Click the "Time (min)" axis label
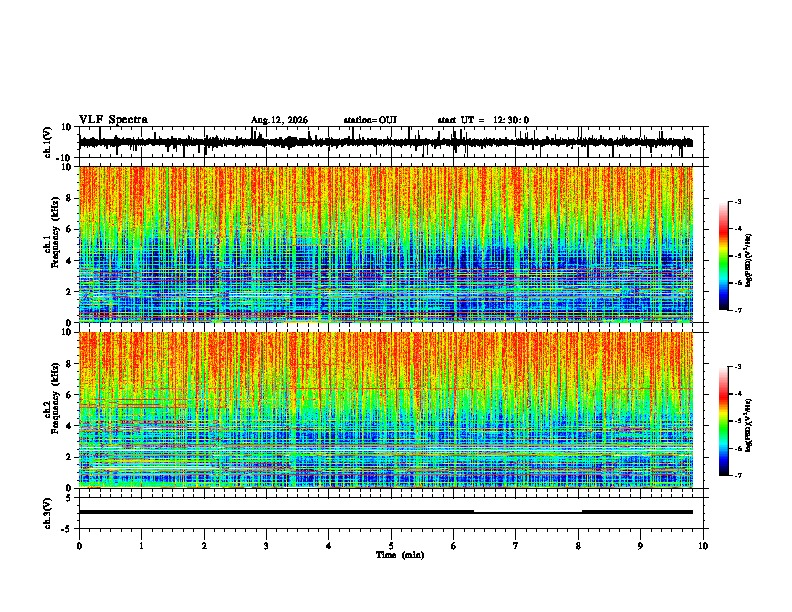Screen dimensions: 792x612 [x=400, y=555]
